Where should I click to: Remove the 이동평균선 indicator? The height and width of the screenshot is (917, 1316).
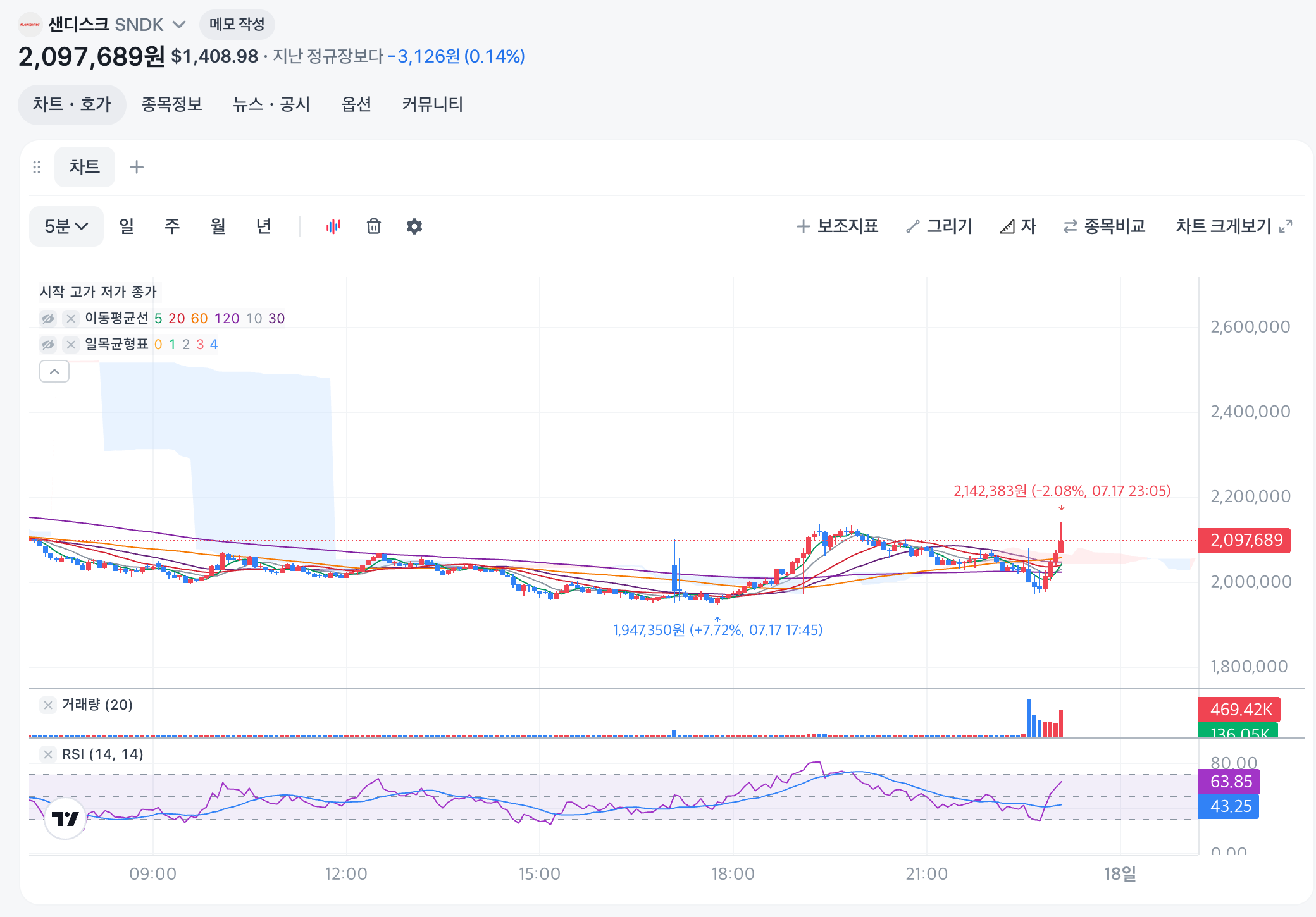tap(71, 318)
